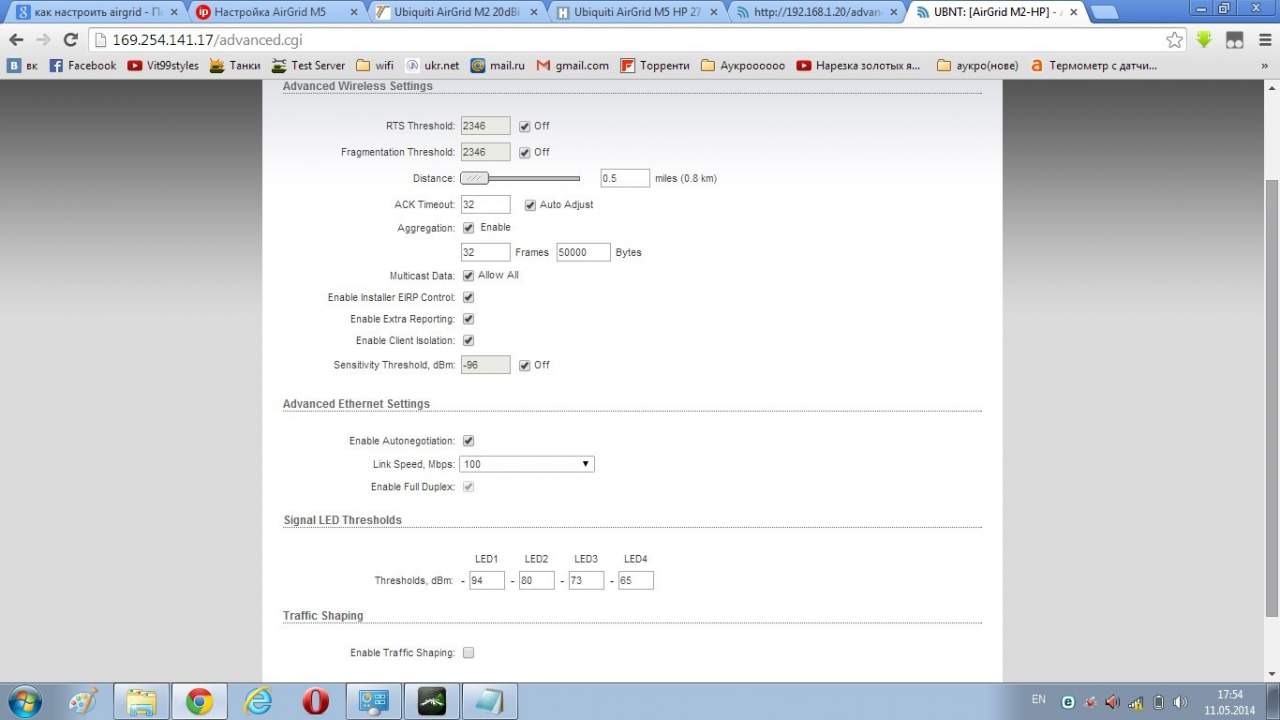Open the Facebook bookmark

point(82,65)
